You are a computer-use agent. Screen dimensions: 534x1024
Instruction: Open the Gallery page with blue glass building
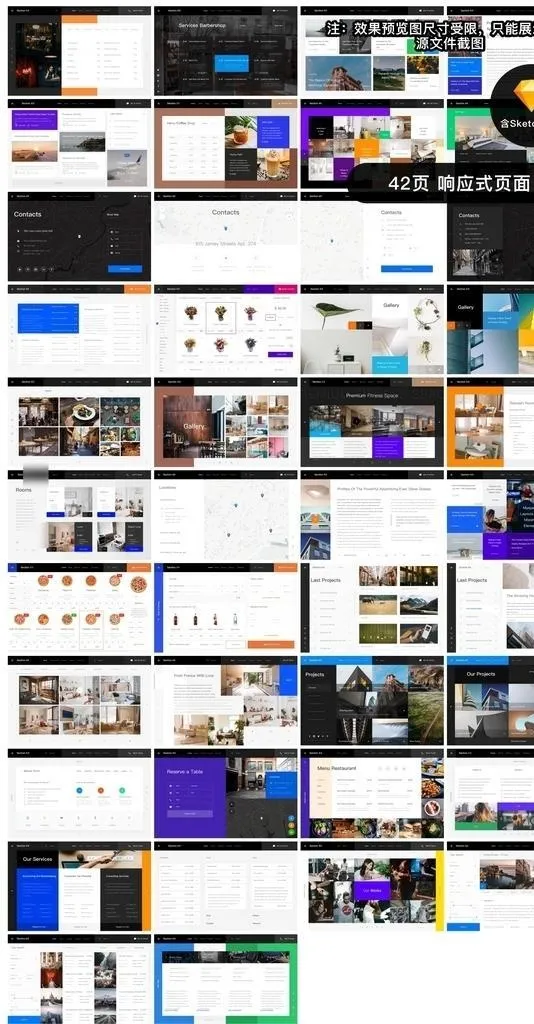[x=490, y=329]
